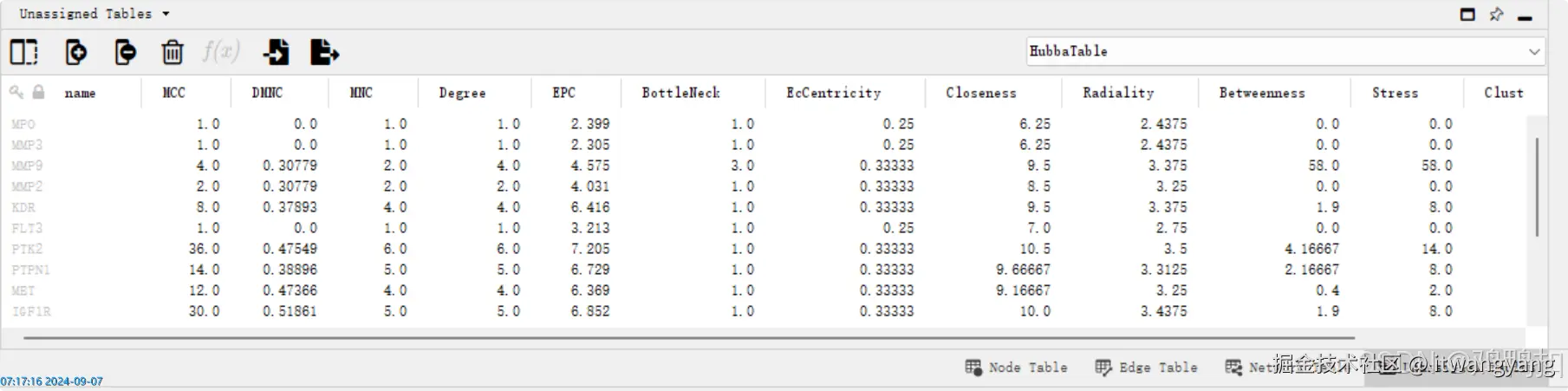Click the Export Table to File icon
The height and width of the screenshot is (391, 1568).
pyautogui.click(x=325, y=52)
